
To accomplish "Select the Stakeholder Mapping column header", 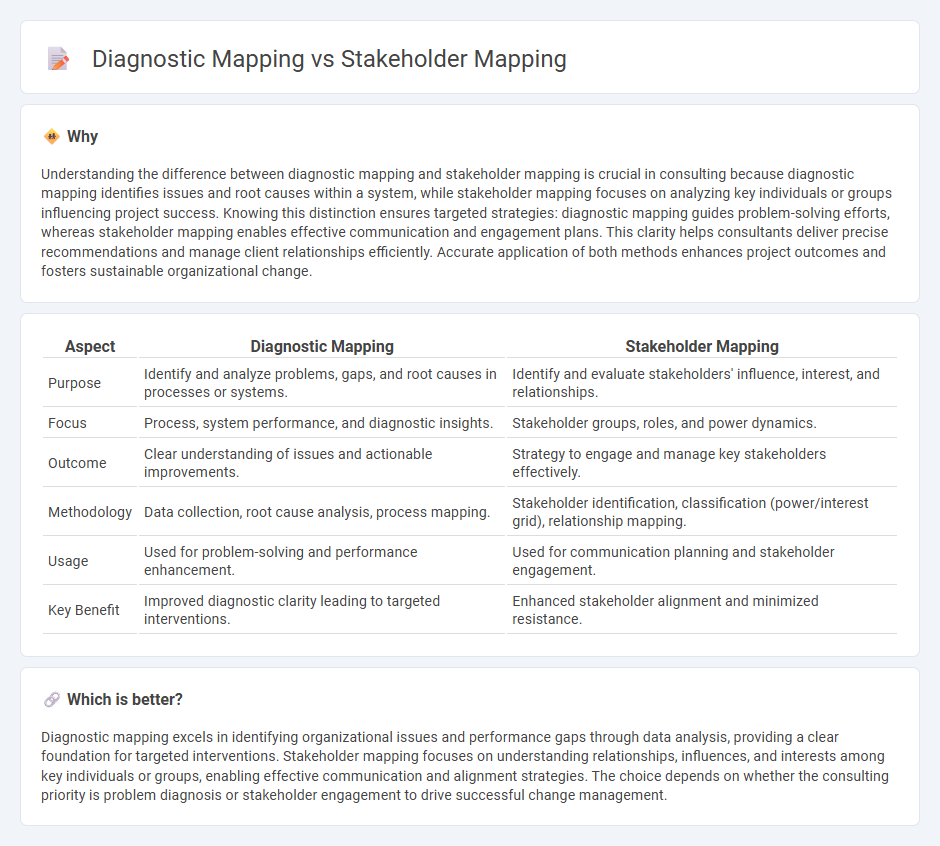I will tap(702, 346).
